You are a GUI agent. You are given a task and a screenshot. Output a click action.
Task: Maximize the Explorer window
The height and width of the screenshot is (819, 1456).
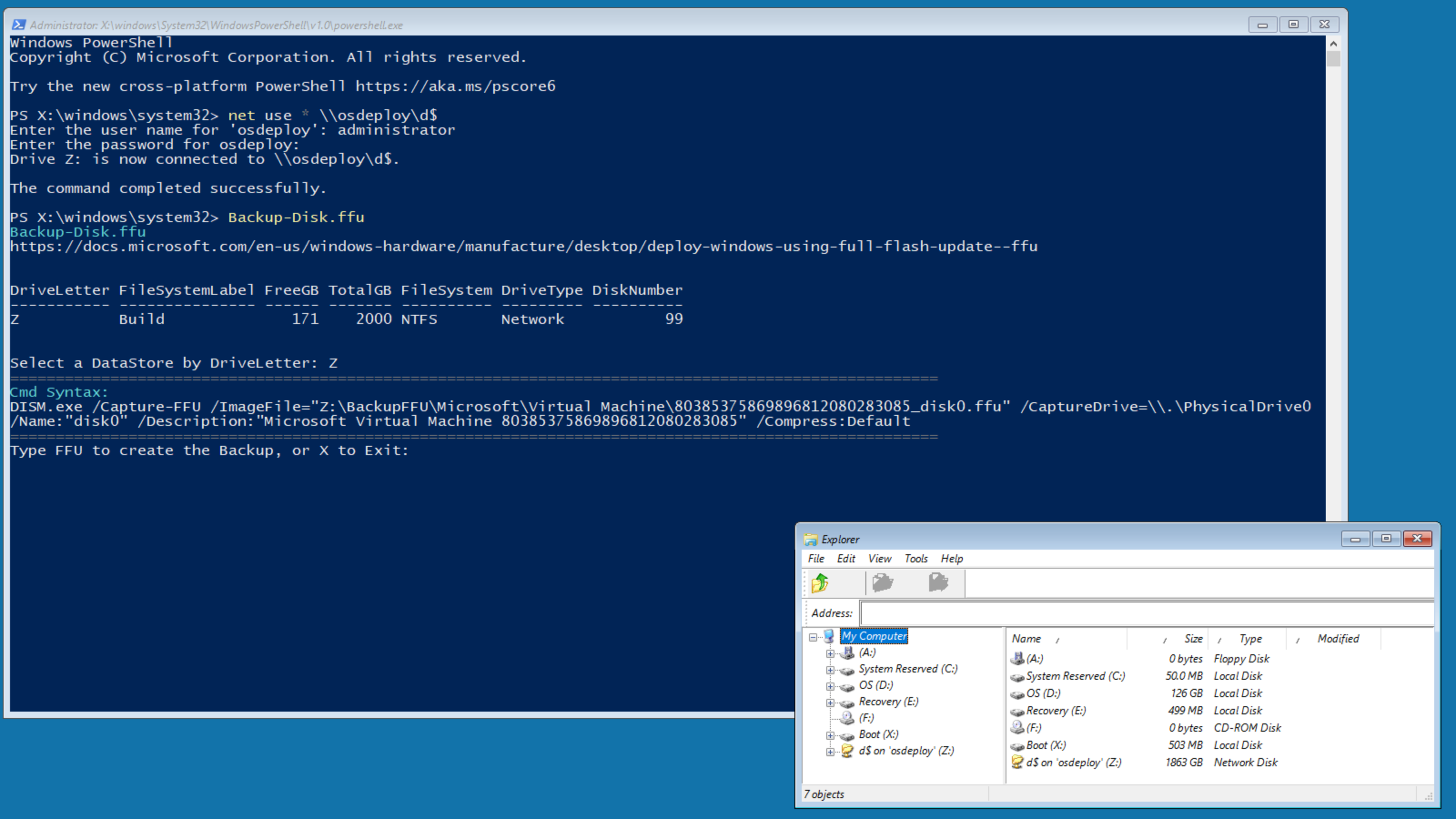pyautogui.click(x=1386, y=539)
